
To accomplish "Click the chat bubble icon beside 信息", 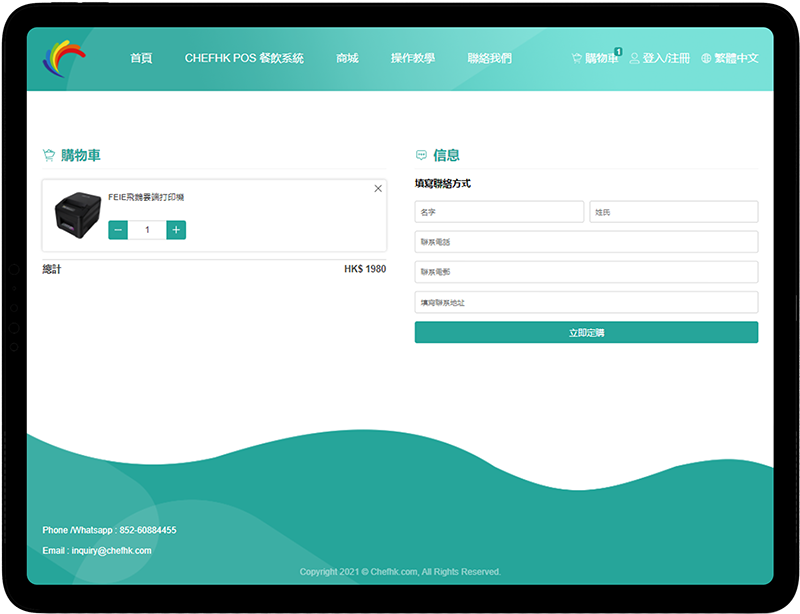I will click(421, 155).
